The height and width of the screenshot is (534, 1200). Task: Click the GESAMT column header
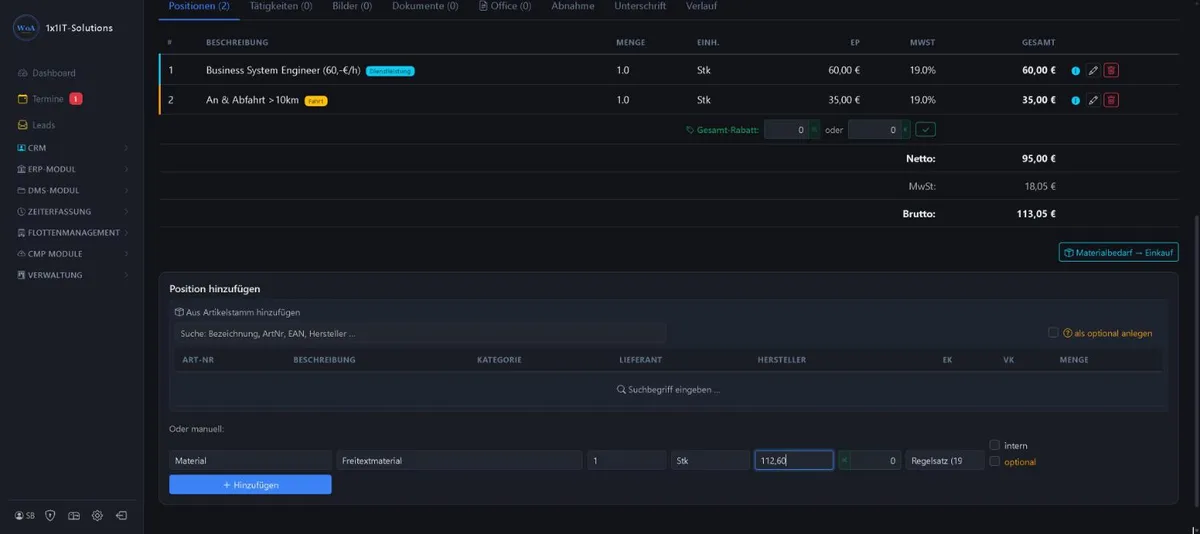click(x=1041, y=43)
